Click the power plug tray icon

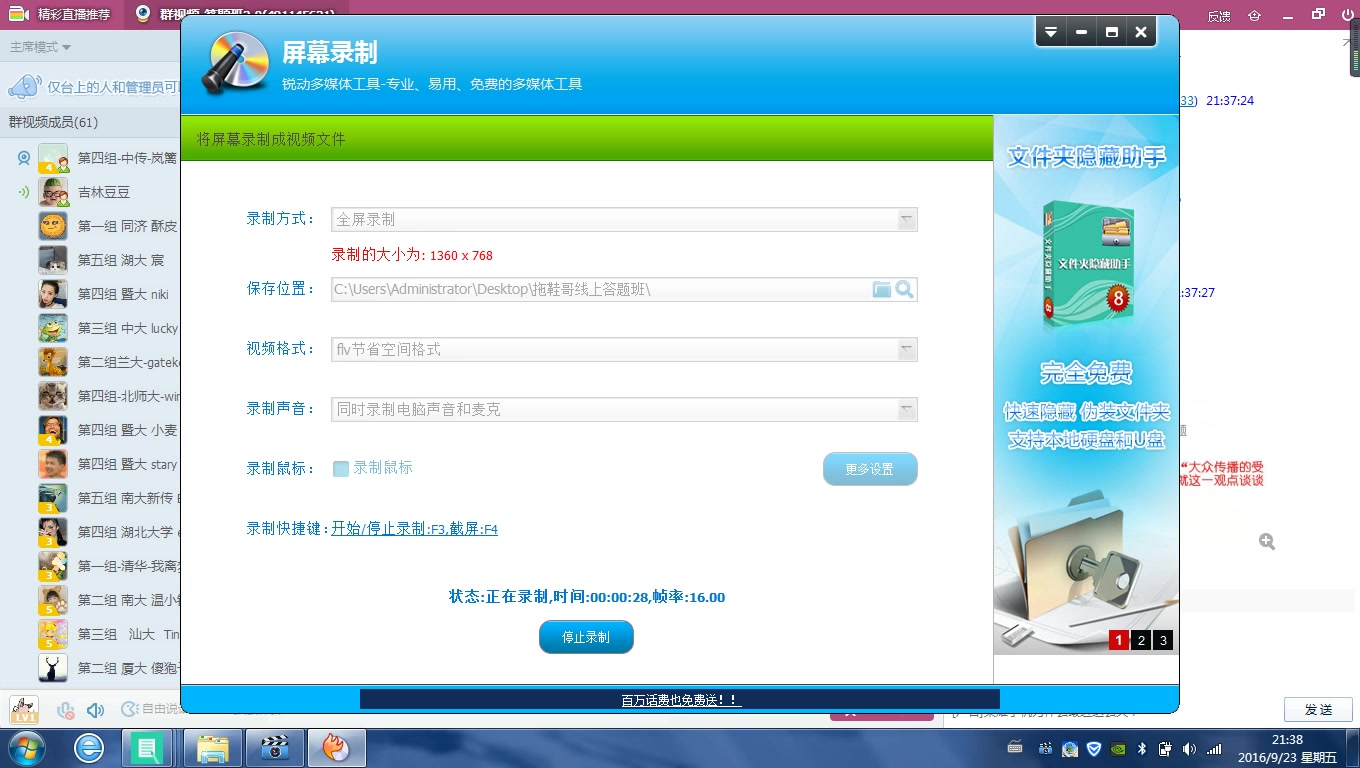(1165, 748)
